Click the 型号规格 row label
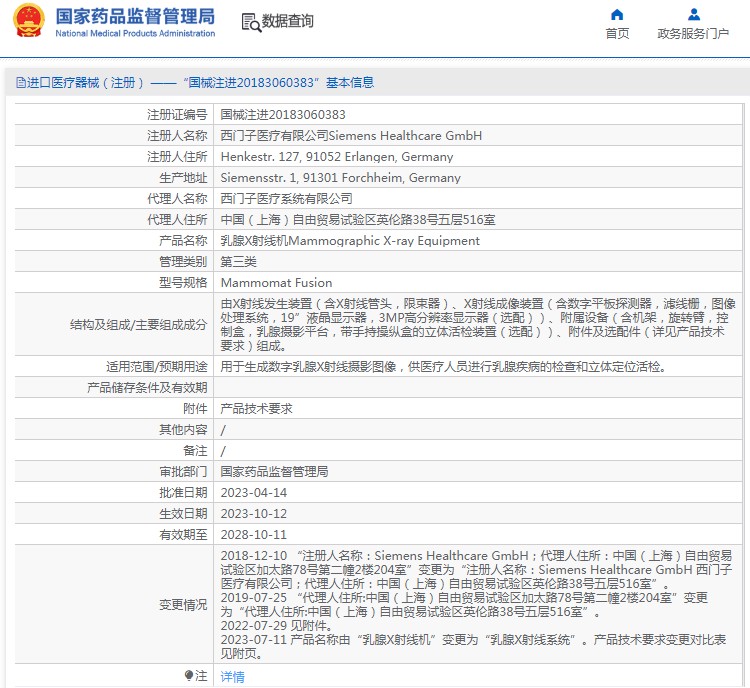 [183, 283]
